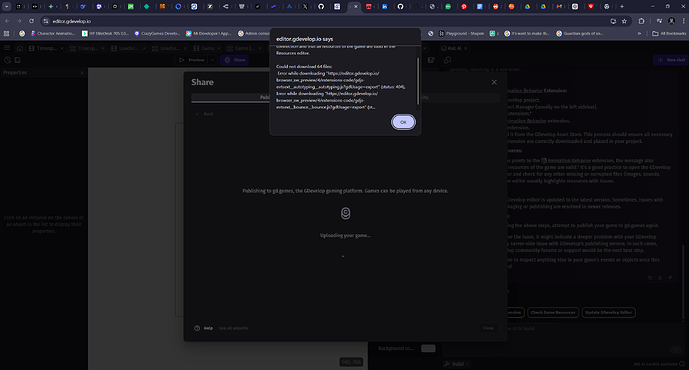
Task: Click the Ask AI message input field
Action: (562, 339)
